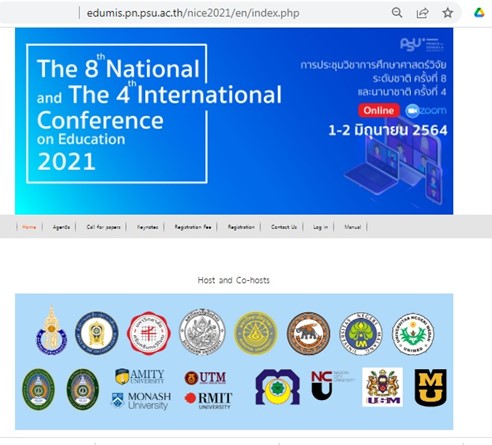The image size is (492, 445).
Task: Click the brown winged elephant seal
Action: (x=308, y=333)
